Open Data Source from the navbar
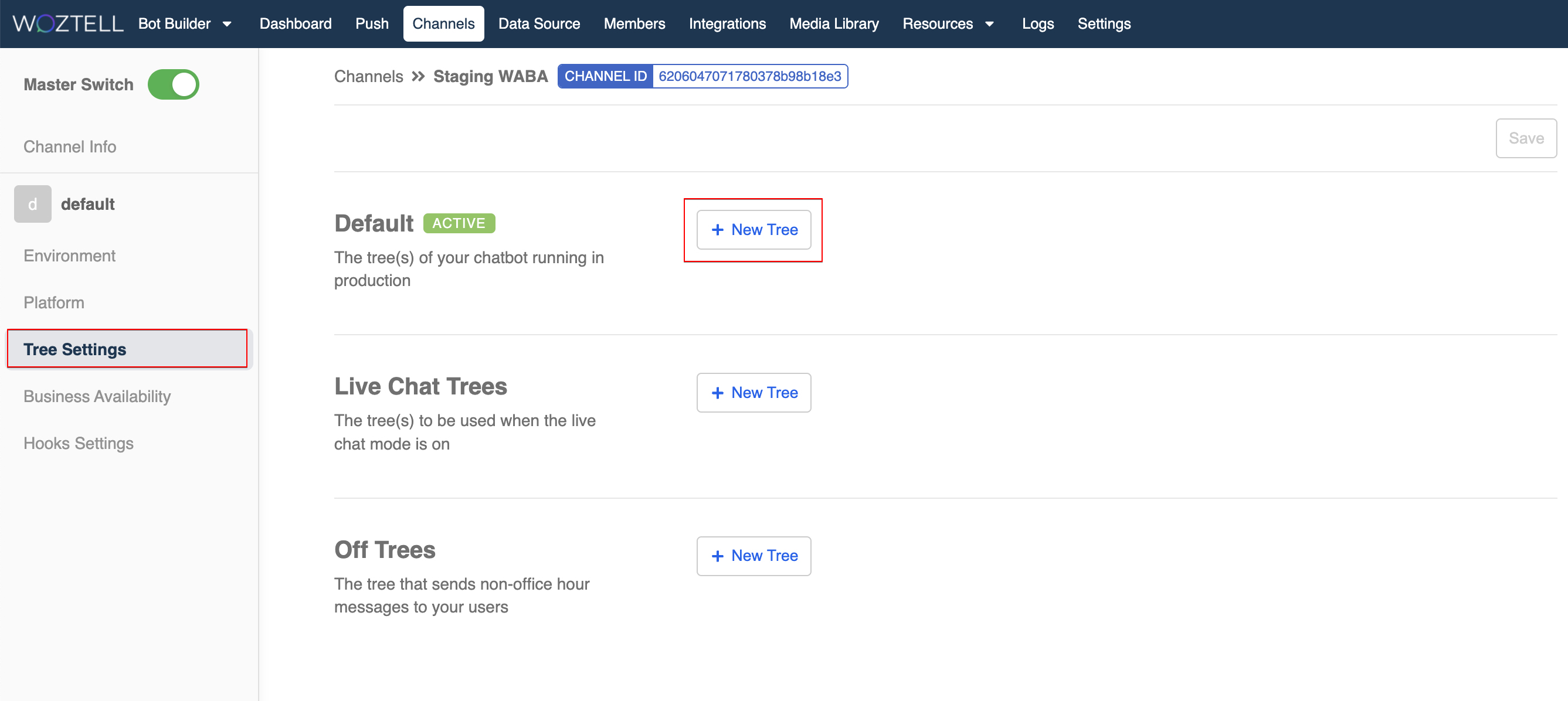The height and width of the screenshot is (701, 1568). 539,23
